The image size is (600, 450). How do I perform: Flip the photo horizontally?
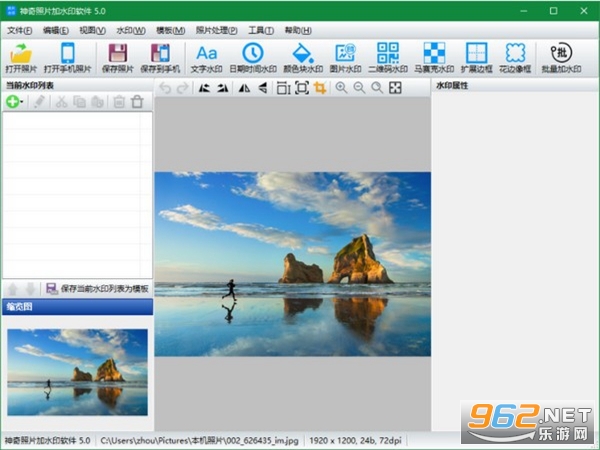(x=244, y=88)
